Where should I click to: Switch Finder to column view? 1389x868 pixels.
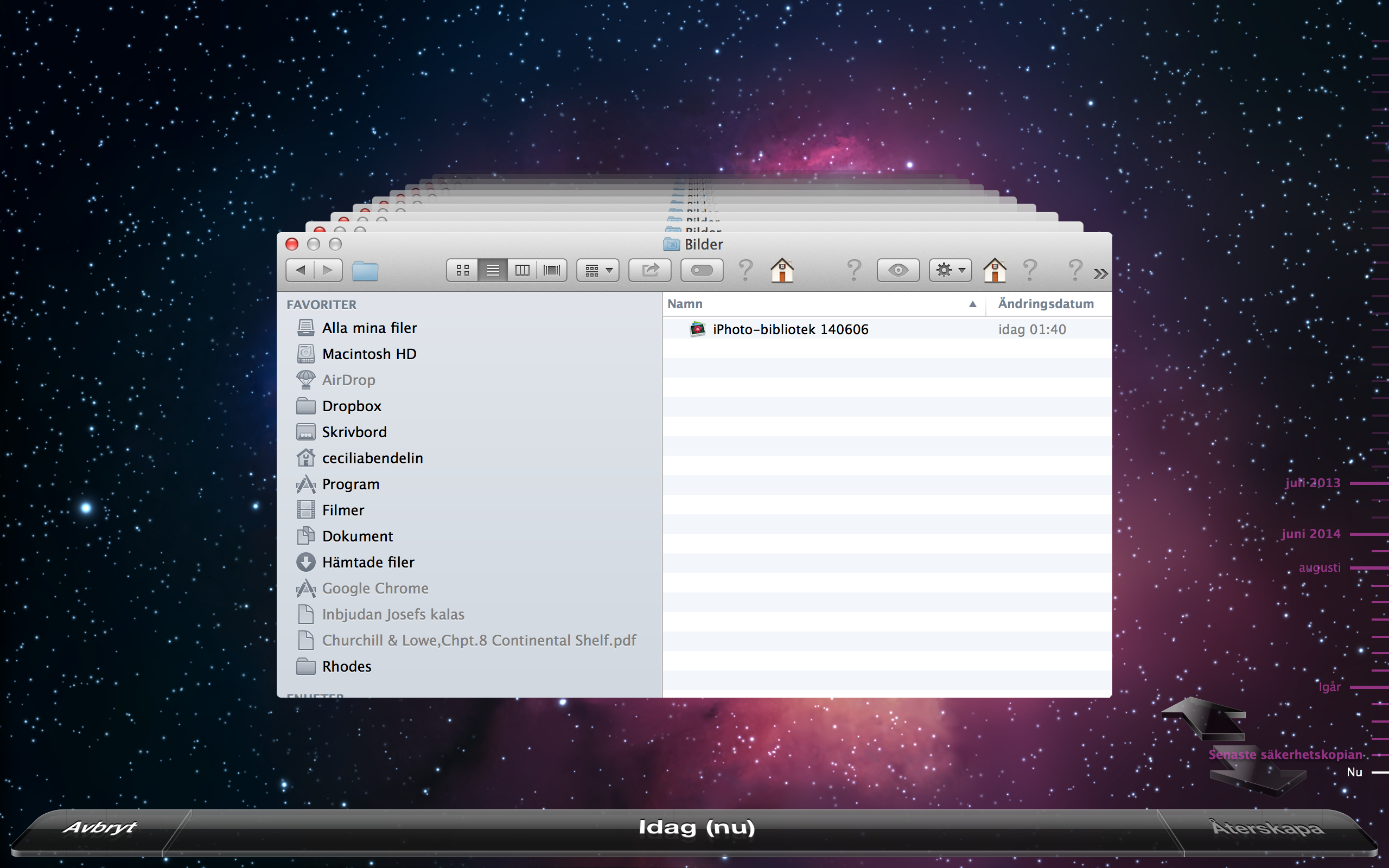tap(523, 270)
